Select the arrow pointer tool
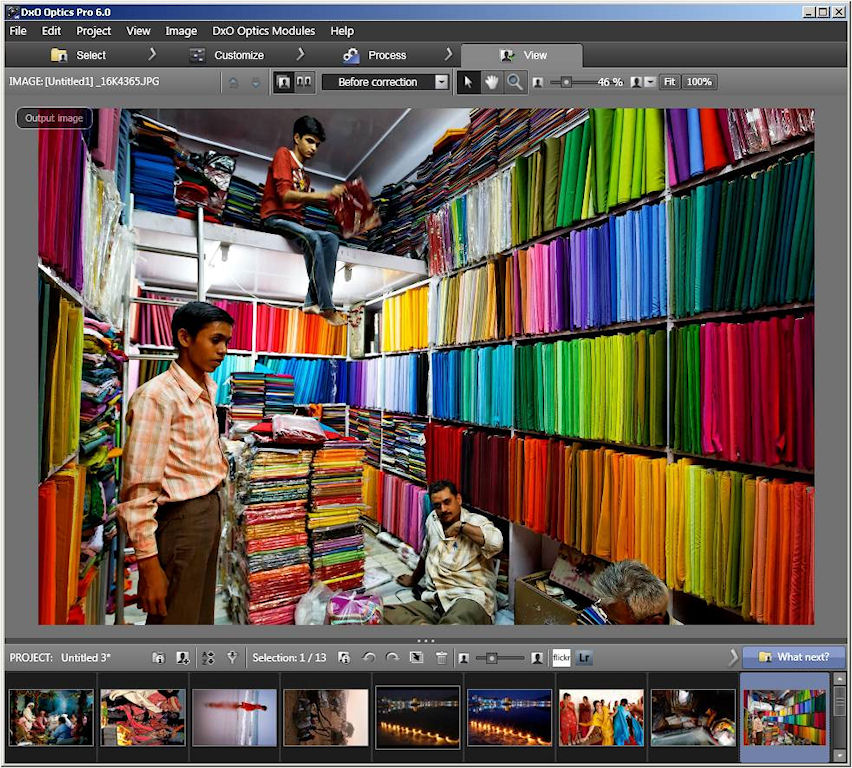The width and height of the screenshot is (852, 768). pyautogui.click(x=468, y=82)
